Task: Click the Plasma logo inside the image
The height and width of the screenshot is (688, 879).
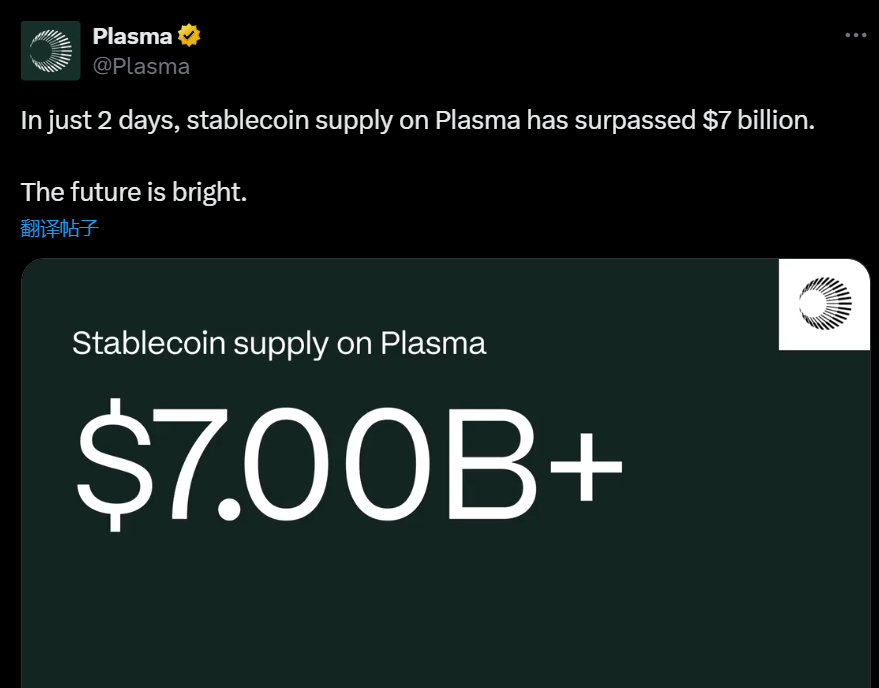Action: [x=824, y=304]
